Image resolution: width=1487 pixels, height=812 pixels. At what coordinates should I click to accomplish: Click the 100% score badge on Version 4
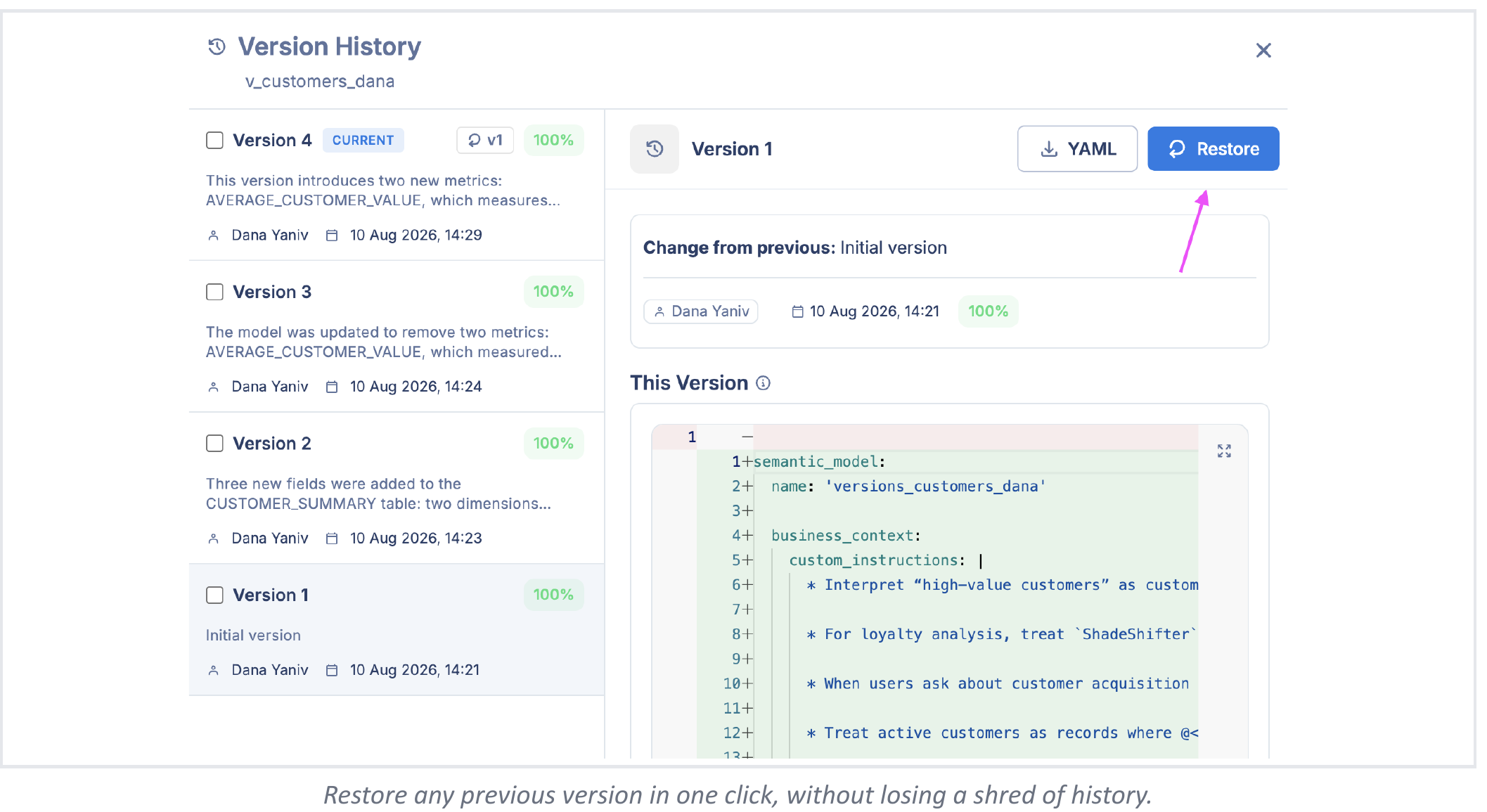(553, 140)
